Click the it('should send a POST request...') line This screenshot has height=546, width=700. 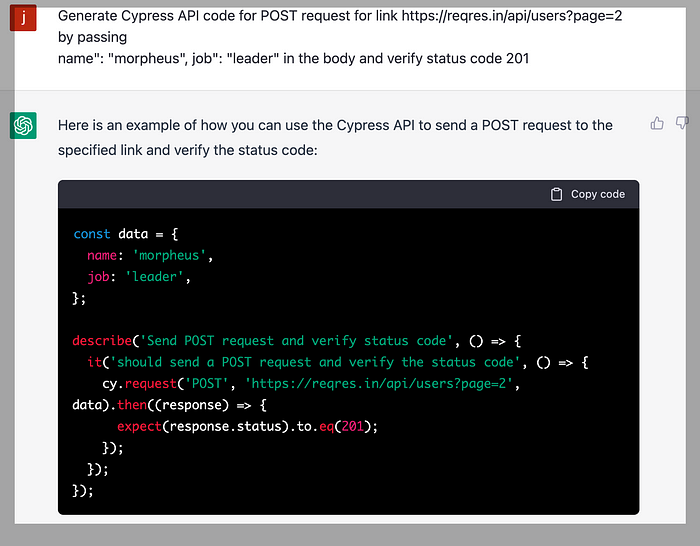(338, 363)
